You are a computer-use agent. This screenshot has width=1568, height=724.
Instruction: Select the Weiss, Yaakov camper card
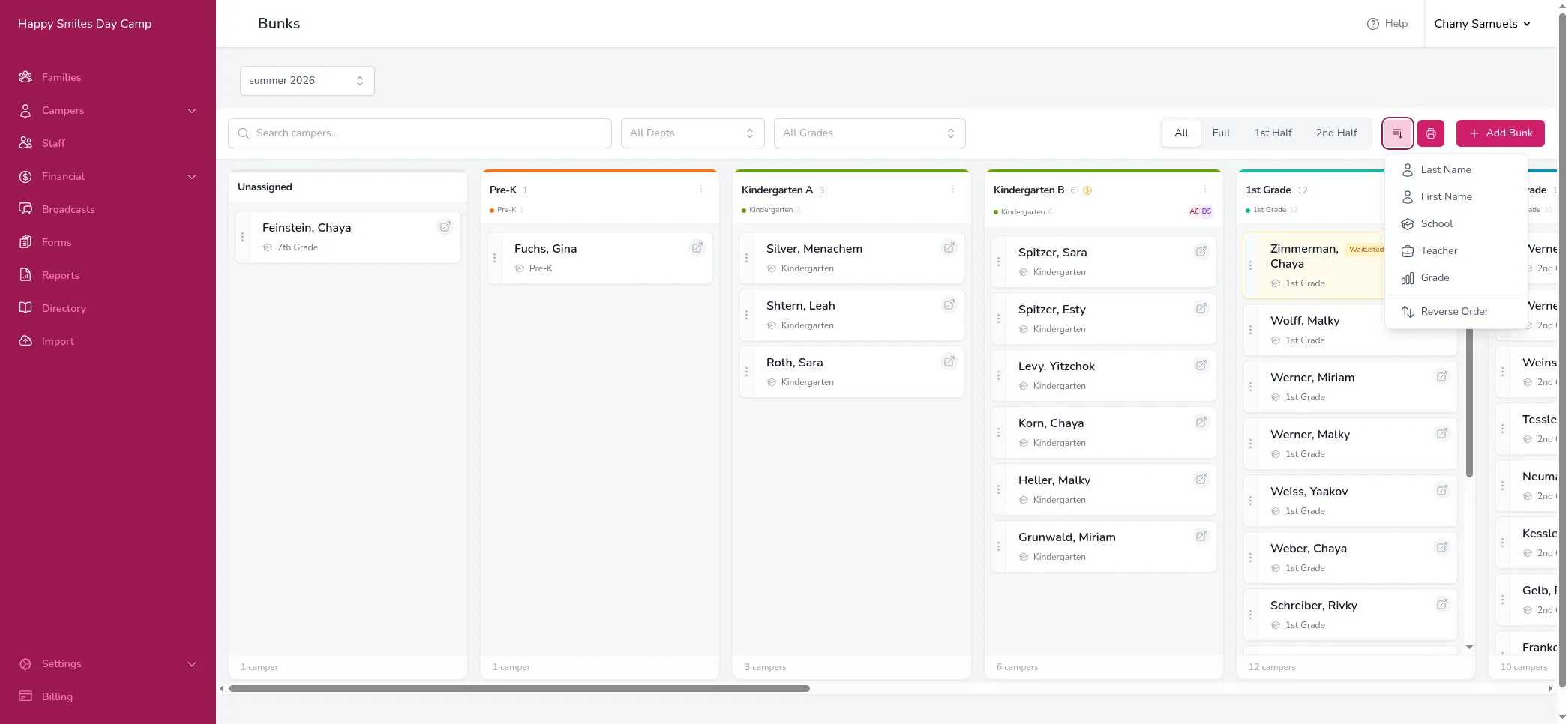pos(1350,501)
